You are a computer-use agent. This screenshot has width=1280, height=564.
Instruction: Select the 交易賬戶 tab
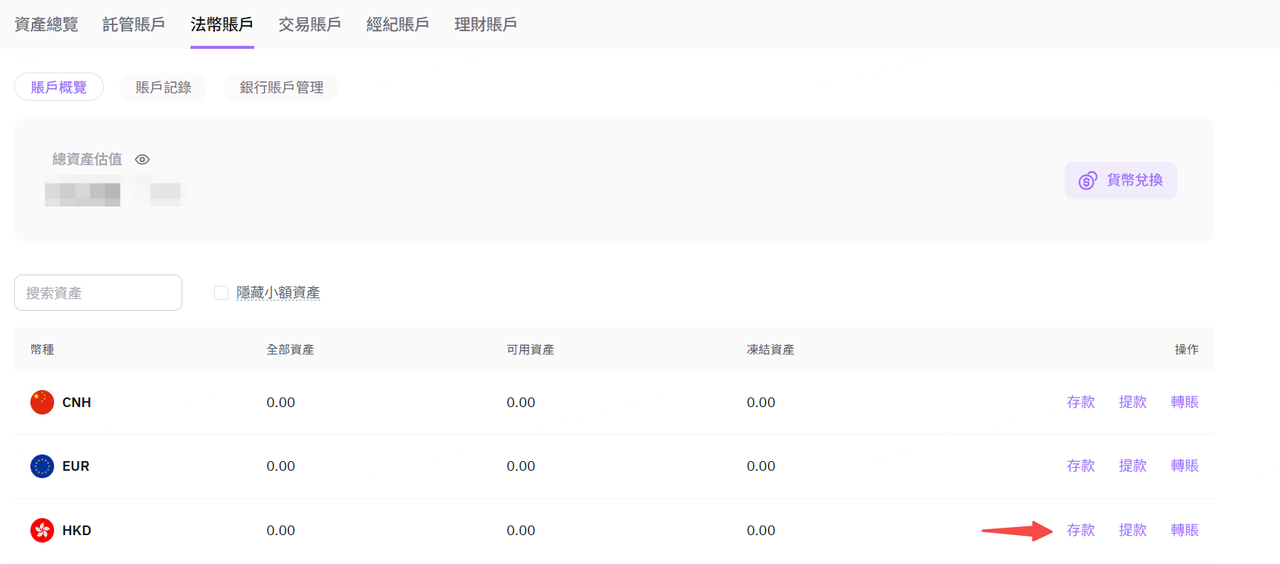[x=310, y=24]
